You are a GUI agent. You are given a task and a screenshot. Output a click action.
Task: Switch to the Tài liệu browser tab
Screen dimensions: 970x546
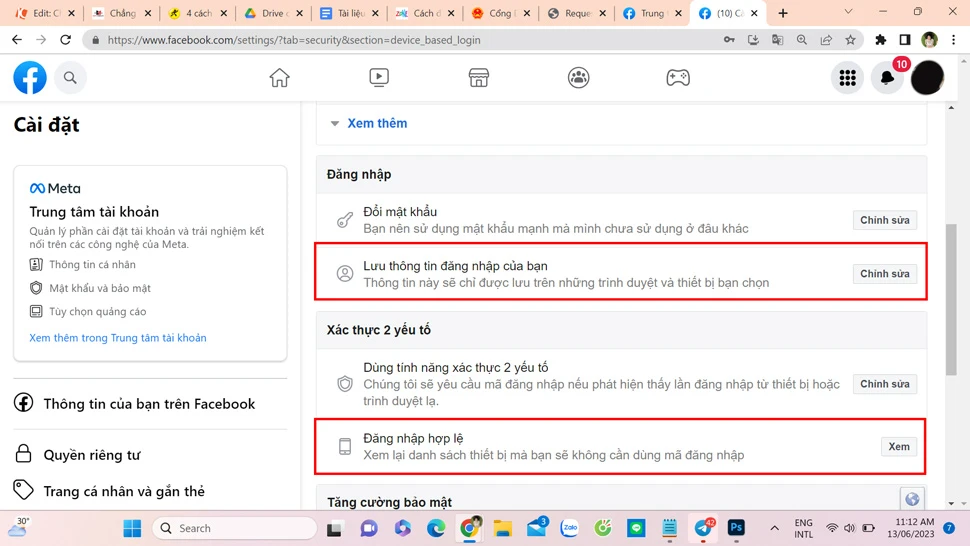[349, 13]
